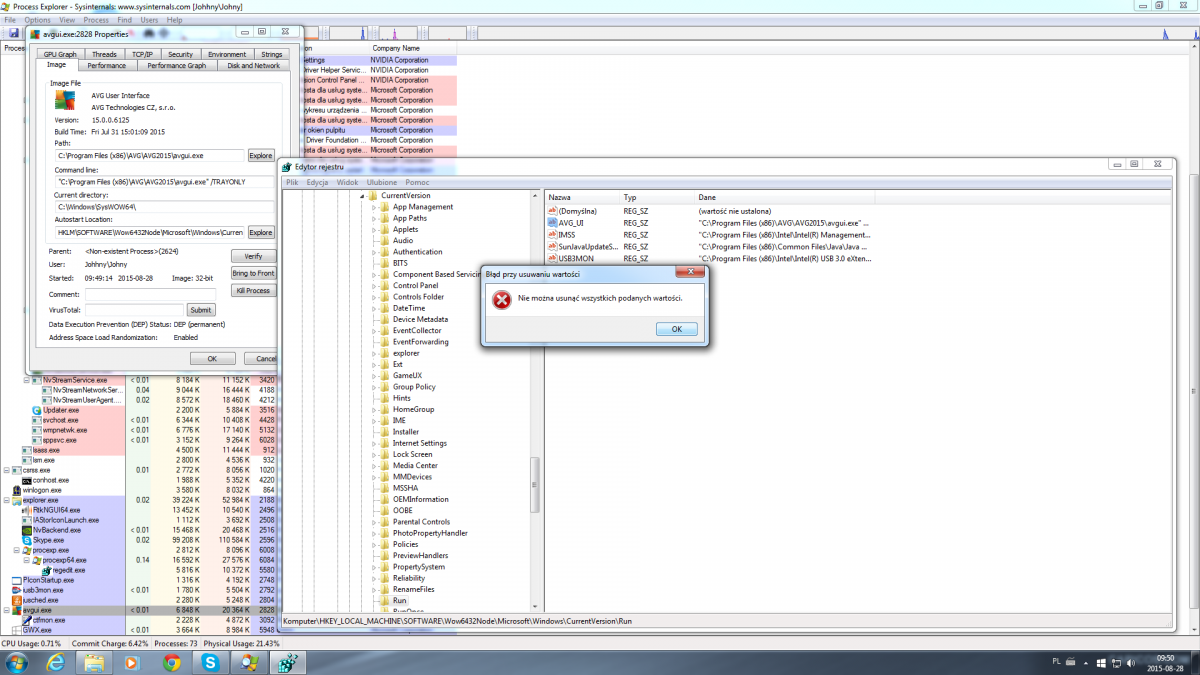Click OK in avgui.exe Properties dialog

(212, 358)
